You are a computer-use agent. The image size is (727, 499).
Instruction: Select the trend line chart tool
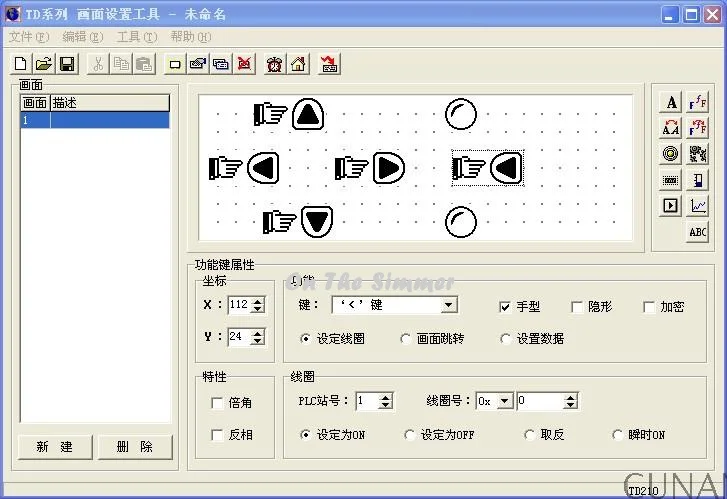tap(697, 205)
